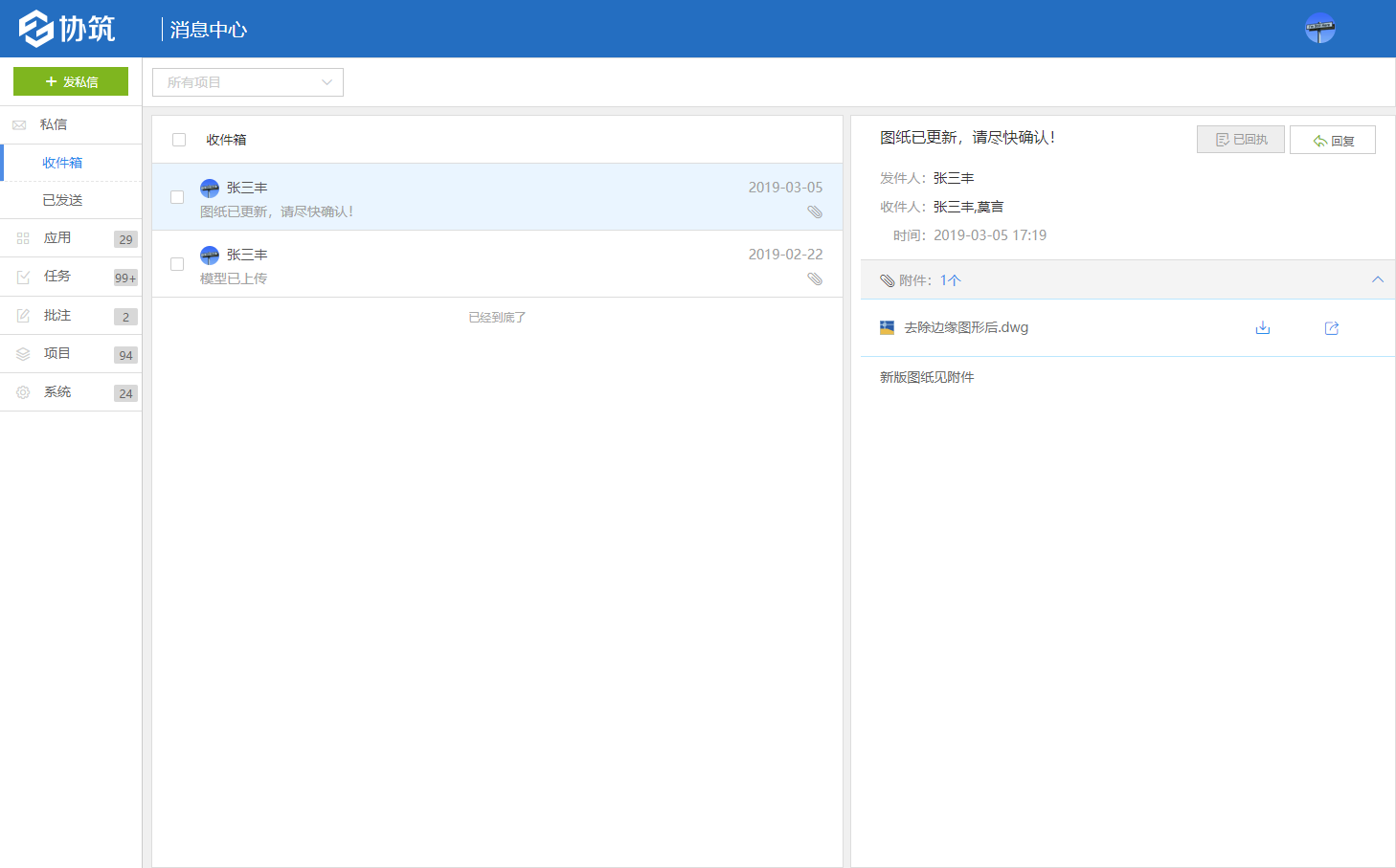Switch to 已发送 sent folder
This screenshot has height=868, width=1396.
62,200
